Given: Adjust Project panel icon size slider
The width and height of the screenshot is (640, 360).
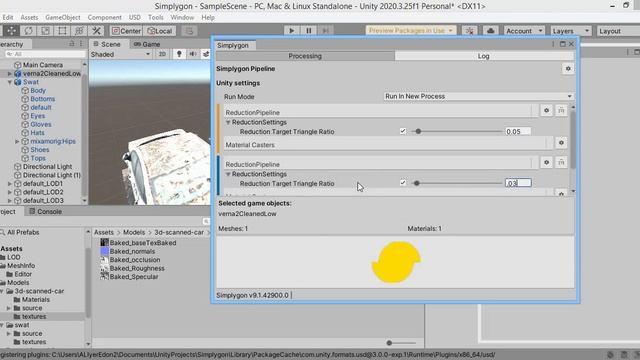Looking at the screenshot, I should click(401, 343).
